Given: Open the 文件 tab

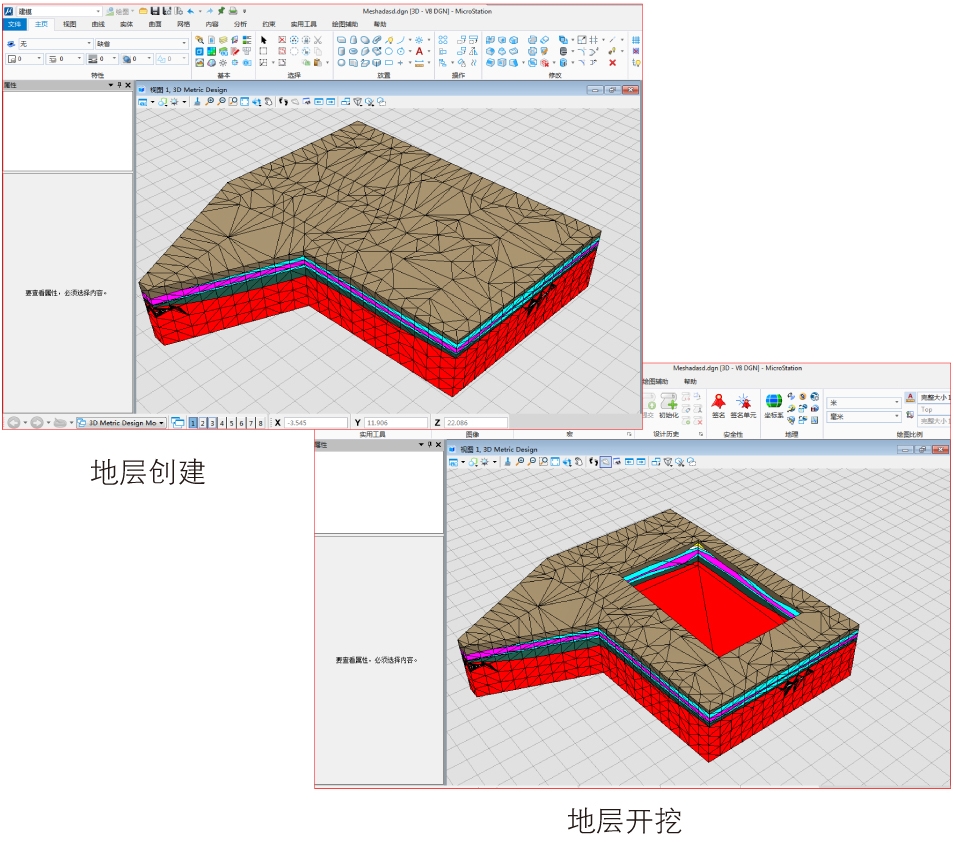Looking at the screenshot, I should pos(15,23).
